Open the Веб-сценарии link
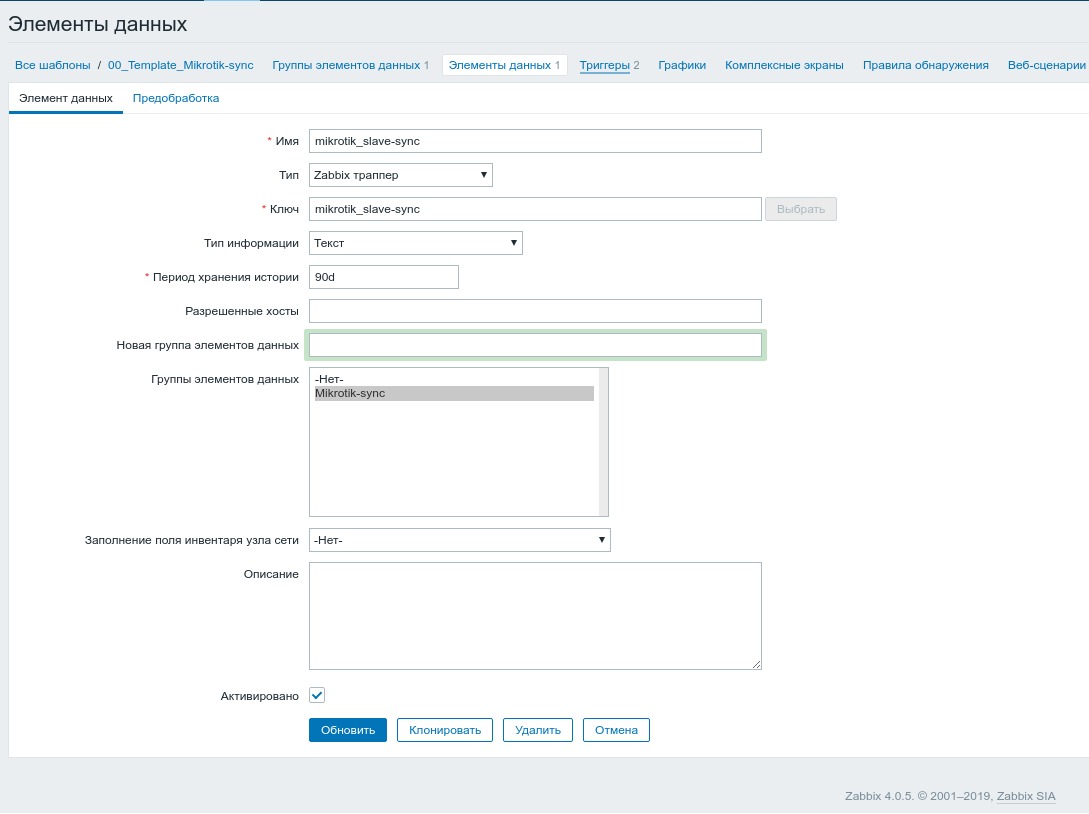1089x814 pixels. [1047, 65]
